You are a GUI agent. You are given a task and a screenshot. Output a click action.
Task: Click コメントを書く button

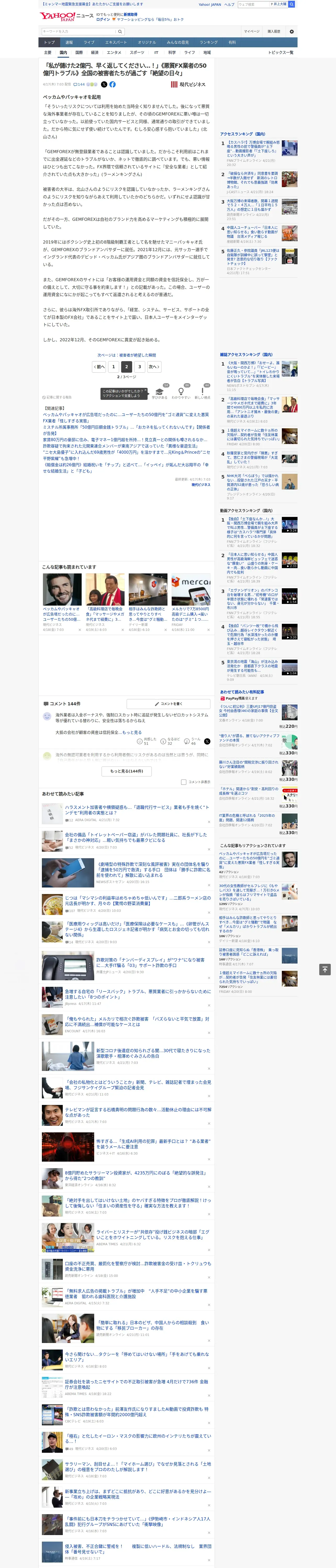(168, 704)
